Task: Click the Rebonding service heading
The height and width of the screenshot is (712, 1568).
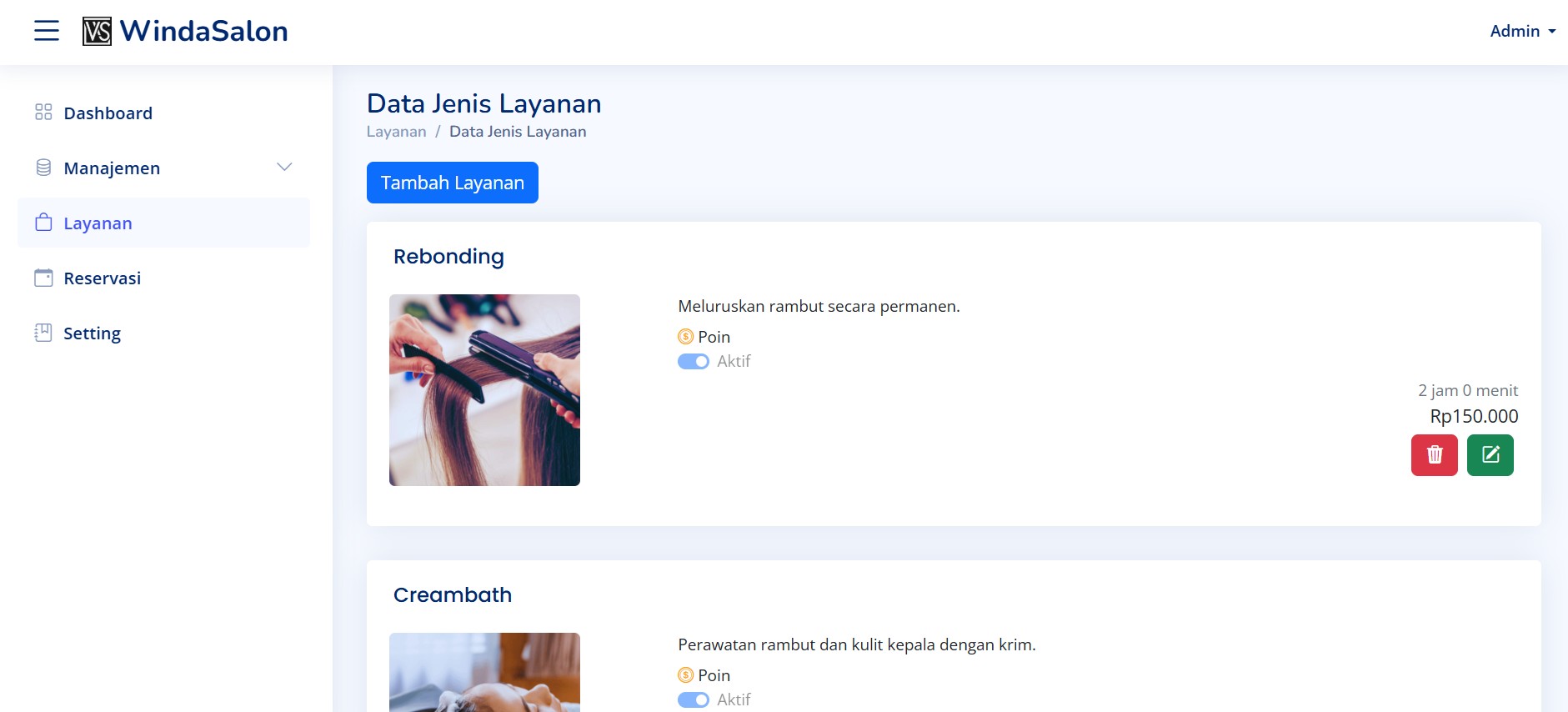Action: click(x=448, y=257)
